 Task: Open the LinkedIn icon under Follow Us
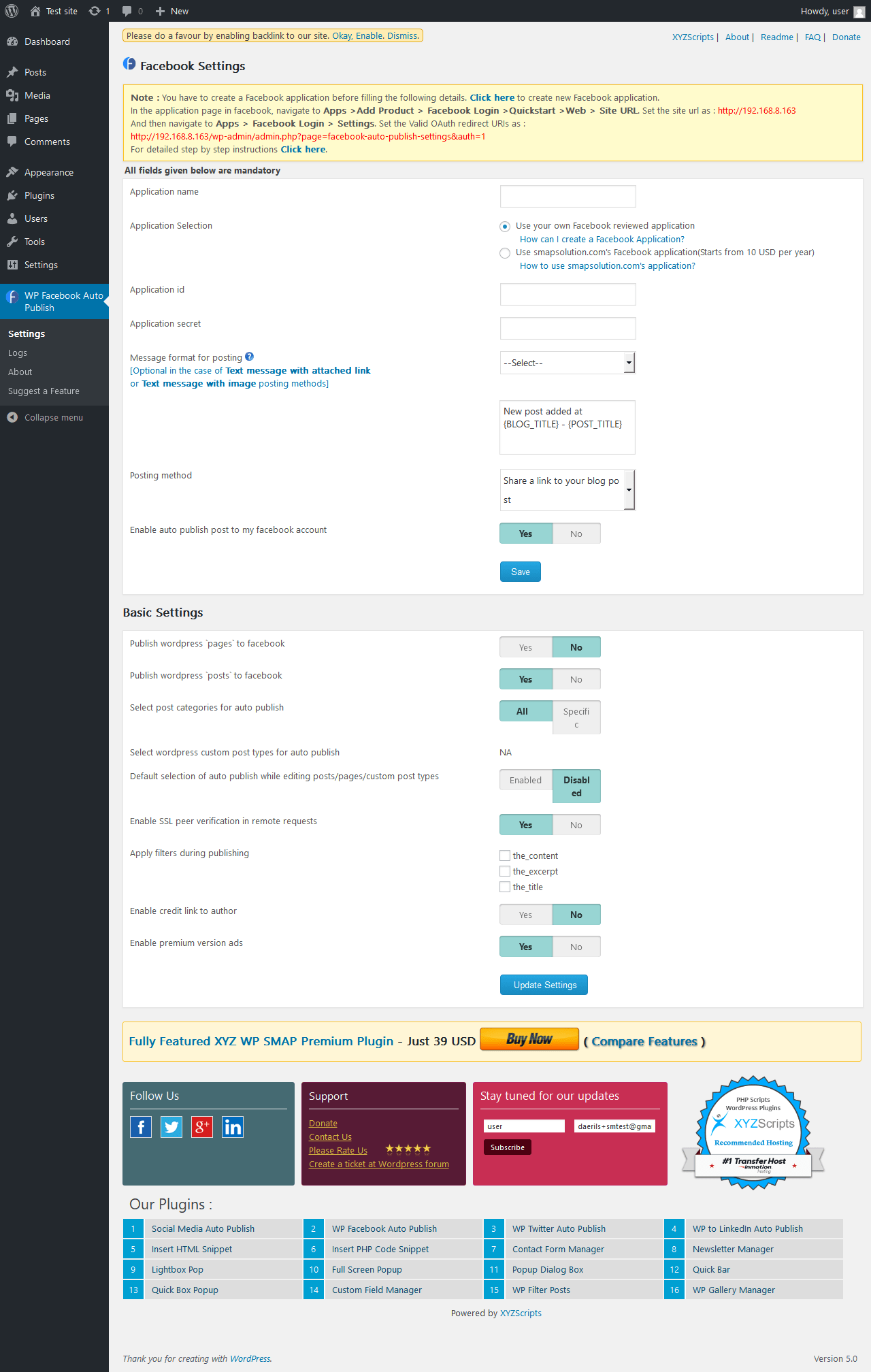[233, 1127]
